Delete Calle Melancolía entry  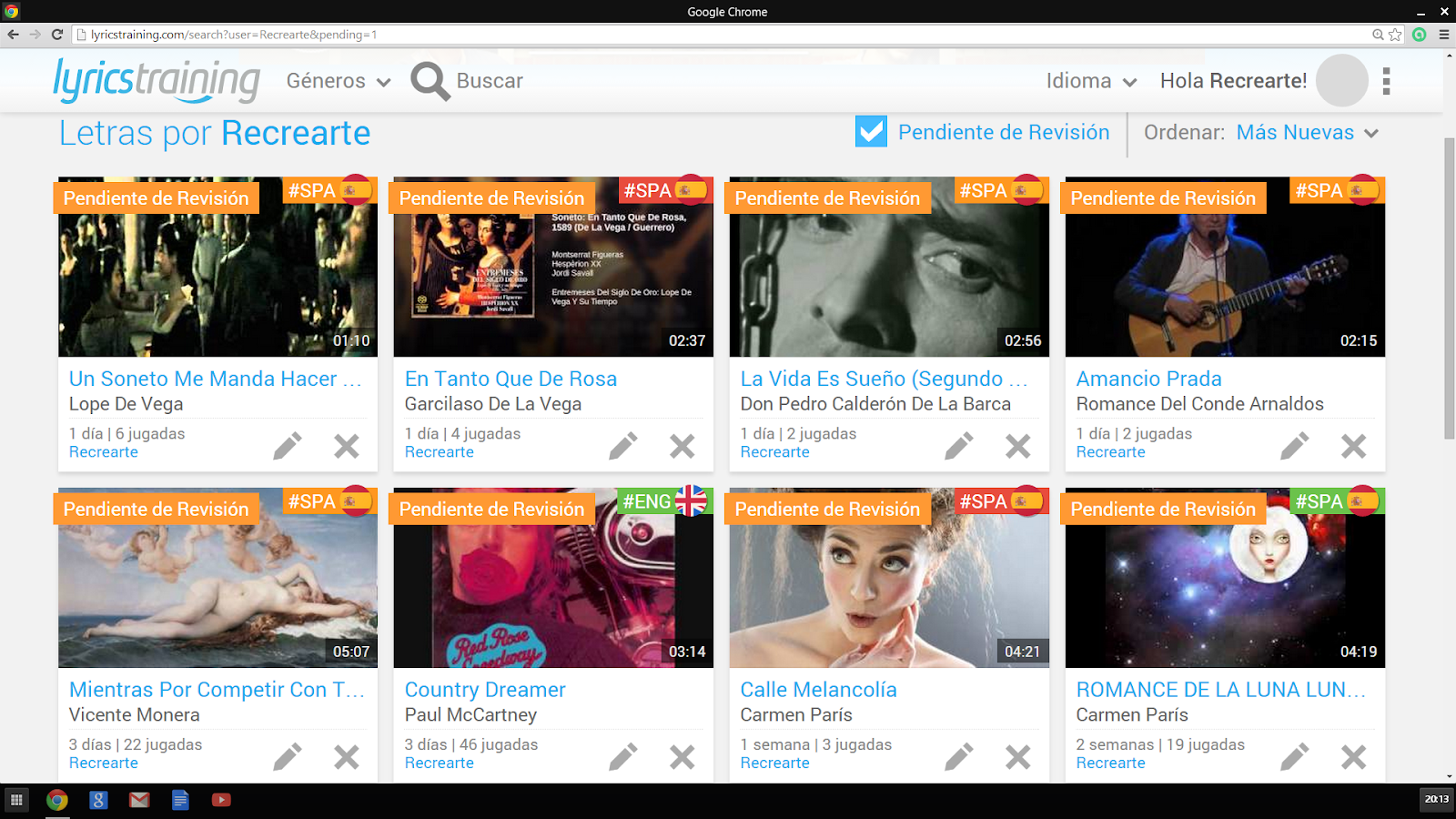coord(1018,757)
